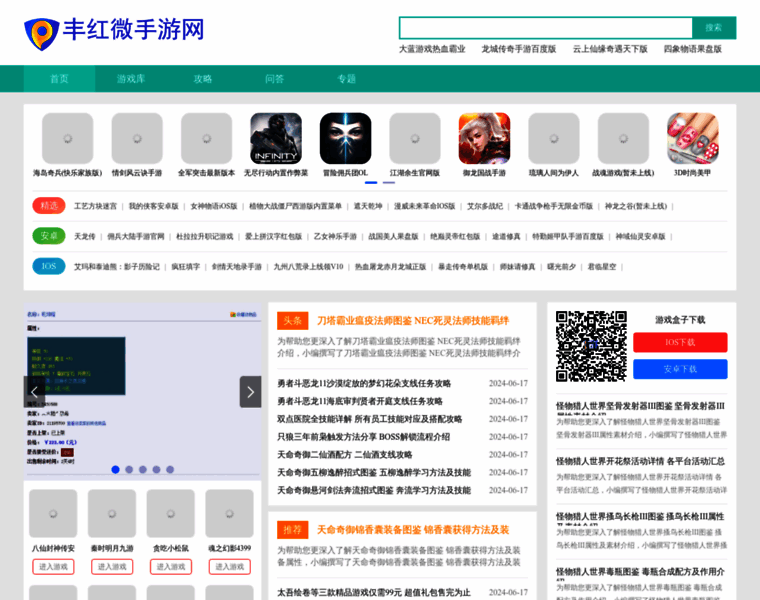Click 进入游戏 under 贪吃小松鼠
The height and width of the screenshot is (600, 760).
tap(171, 567)
